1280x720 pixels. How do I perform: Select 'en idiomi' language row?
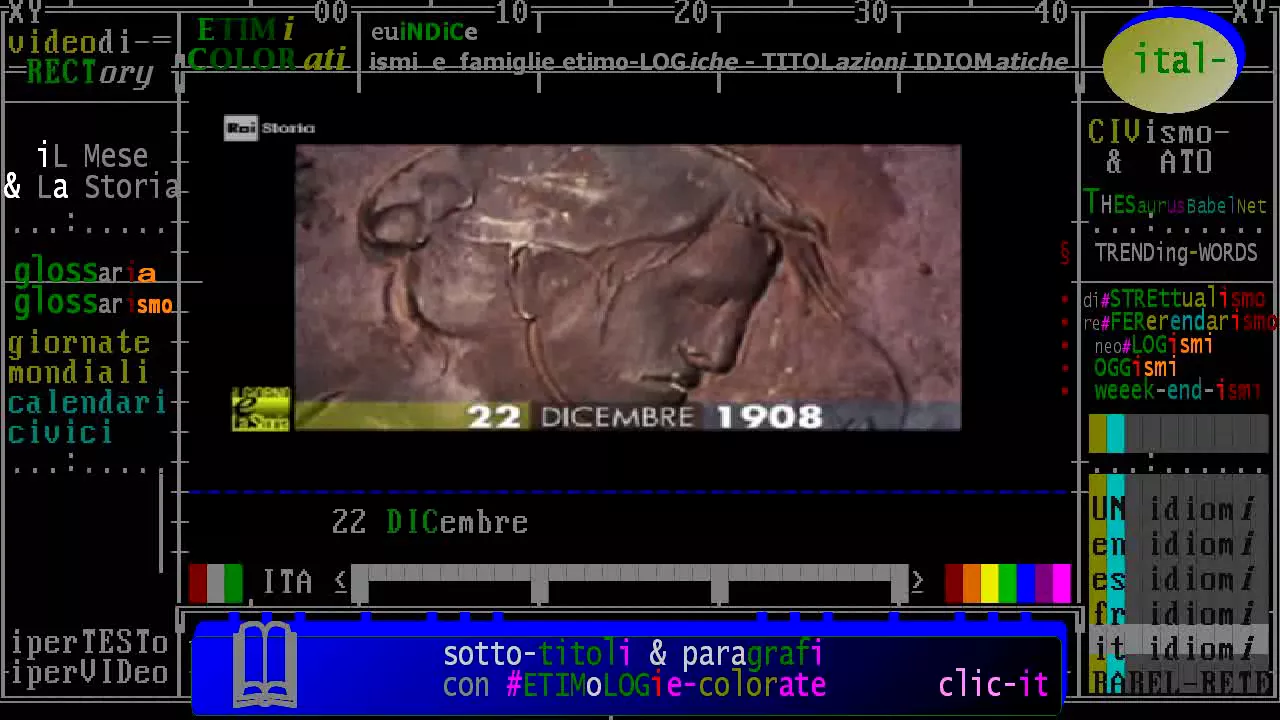1178,545
